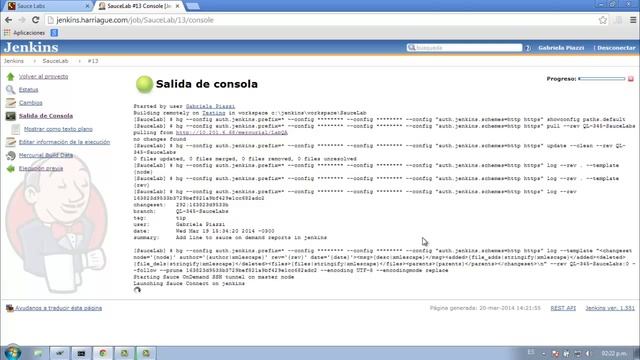Click the green up arrow icon for Volver al proyecto
Image resolution: width=640 pixels, height=360 pixels.
tap(11, 76)
